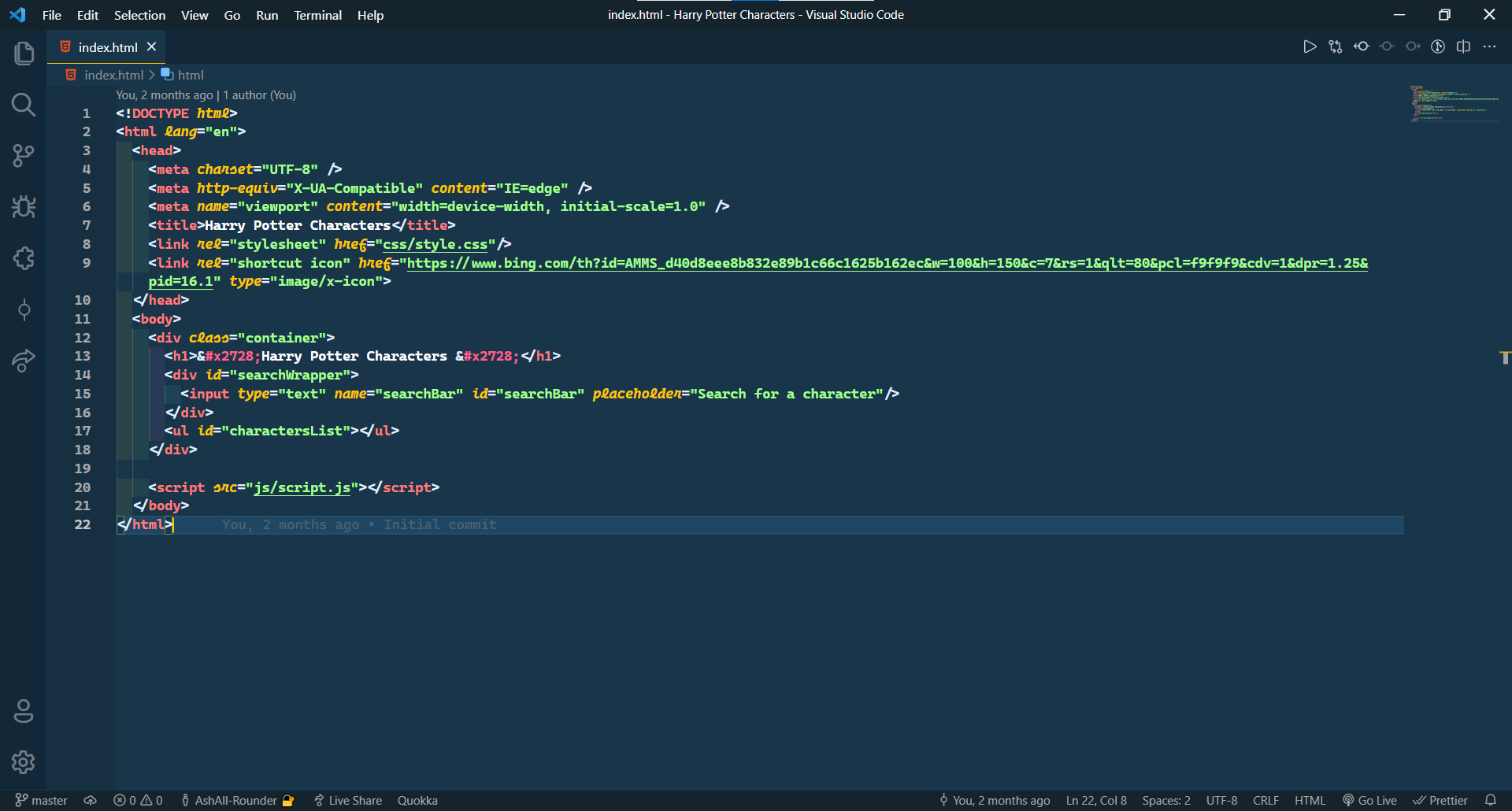Image resolution: width=1512 pixels, height=811 pixels.
Task: Open the Go menu
Action: point(232,15)
